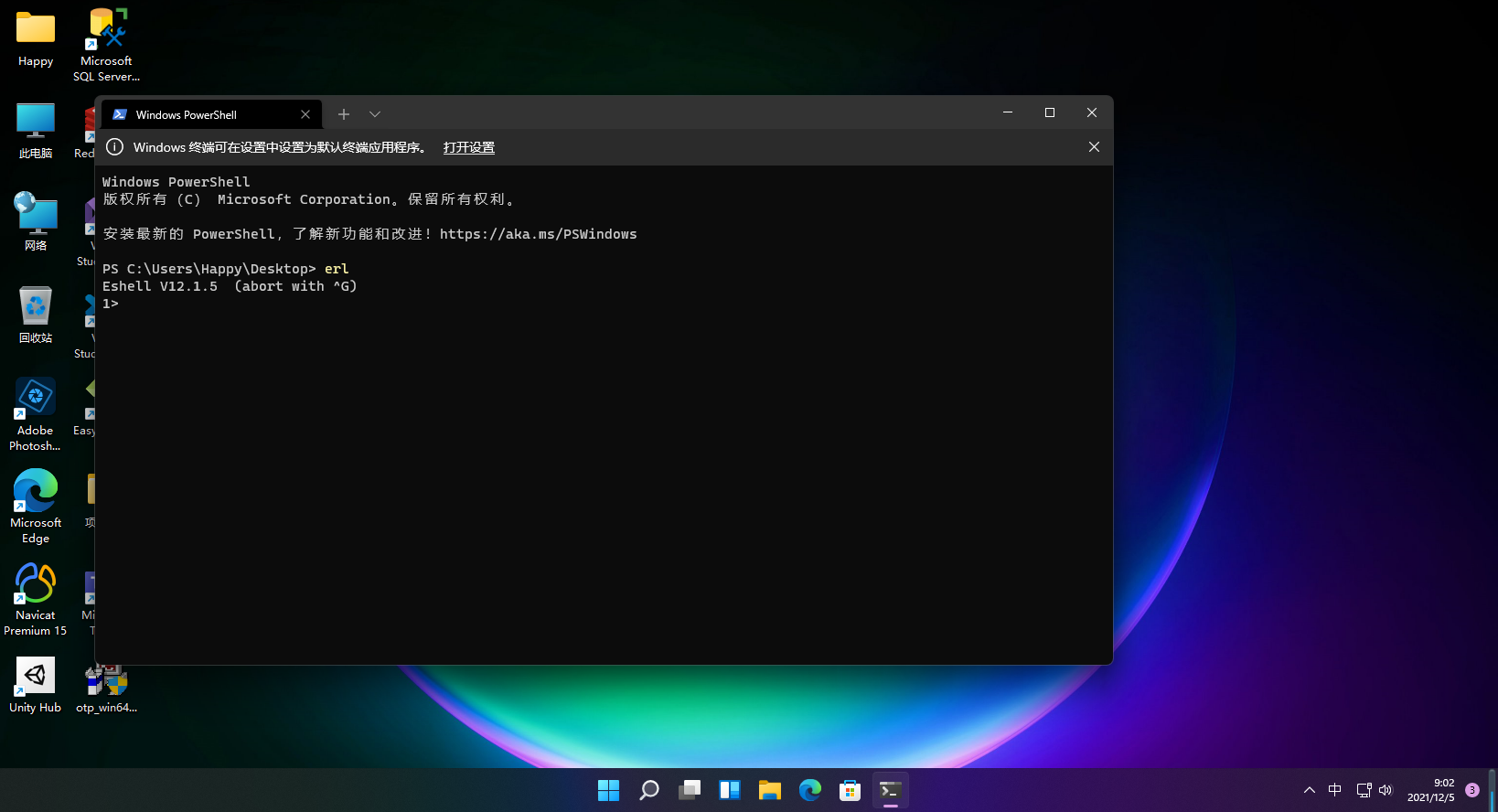This screenshot has width=1498, height=812.
Task: Open Microsoft Store from the taskbar
Action: (x=850, y=790)
